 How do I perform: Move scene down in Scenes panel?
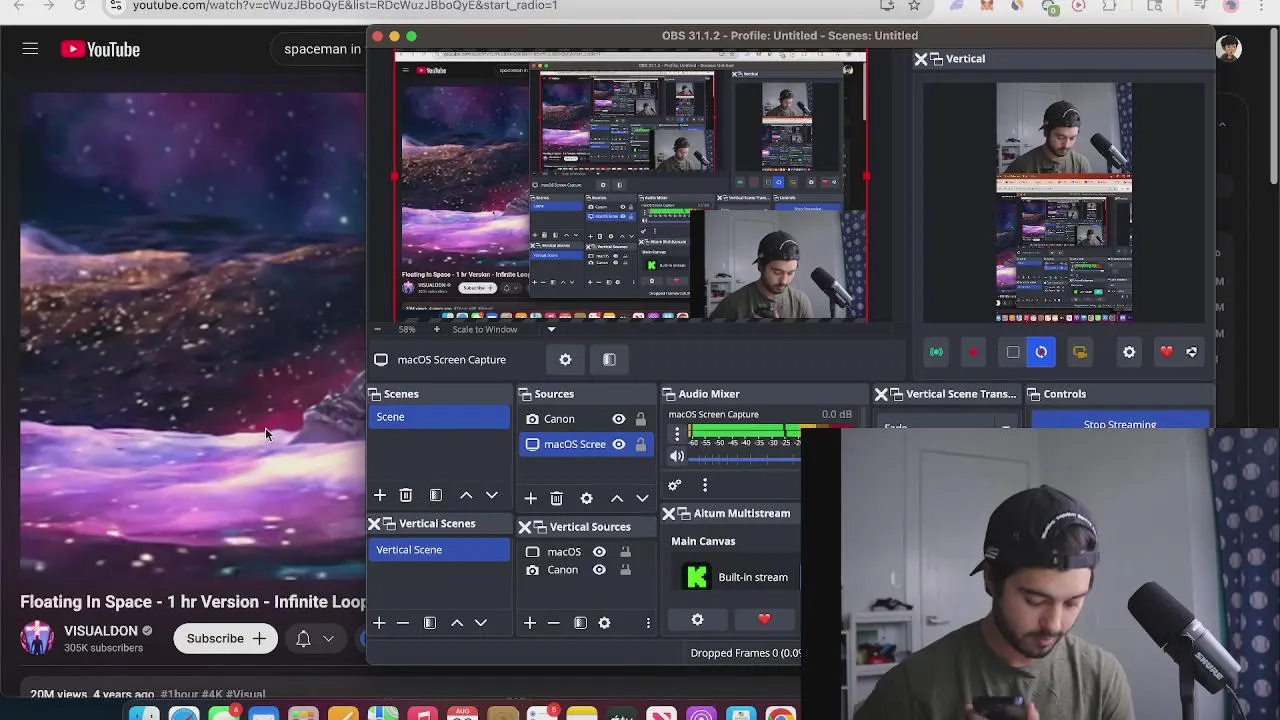[492, 496]
